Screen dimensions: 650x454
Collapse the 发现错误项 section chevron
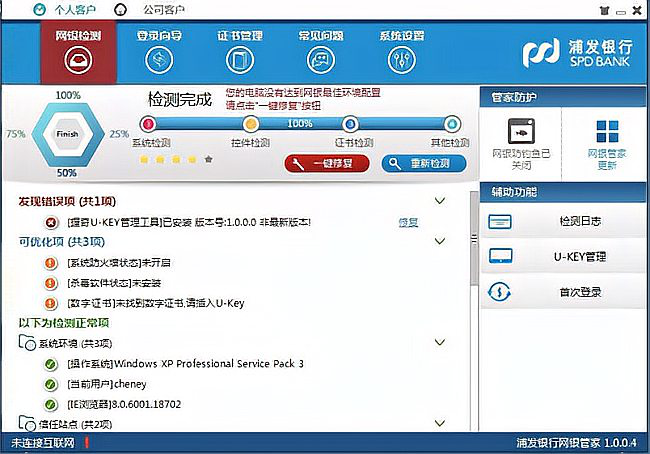[x=440, y=201]
